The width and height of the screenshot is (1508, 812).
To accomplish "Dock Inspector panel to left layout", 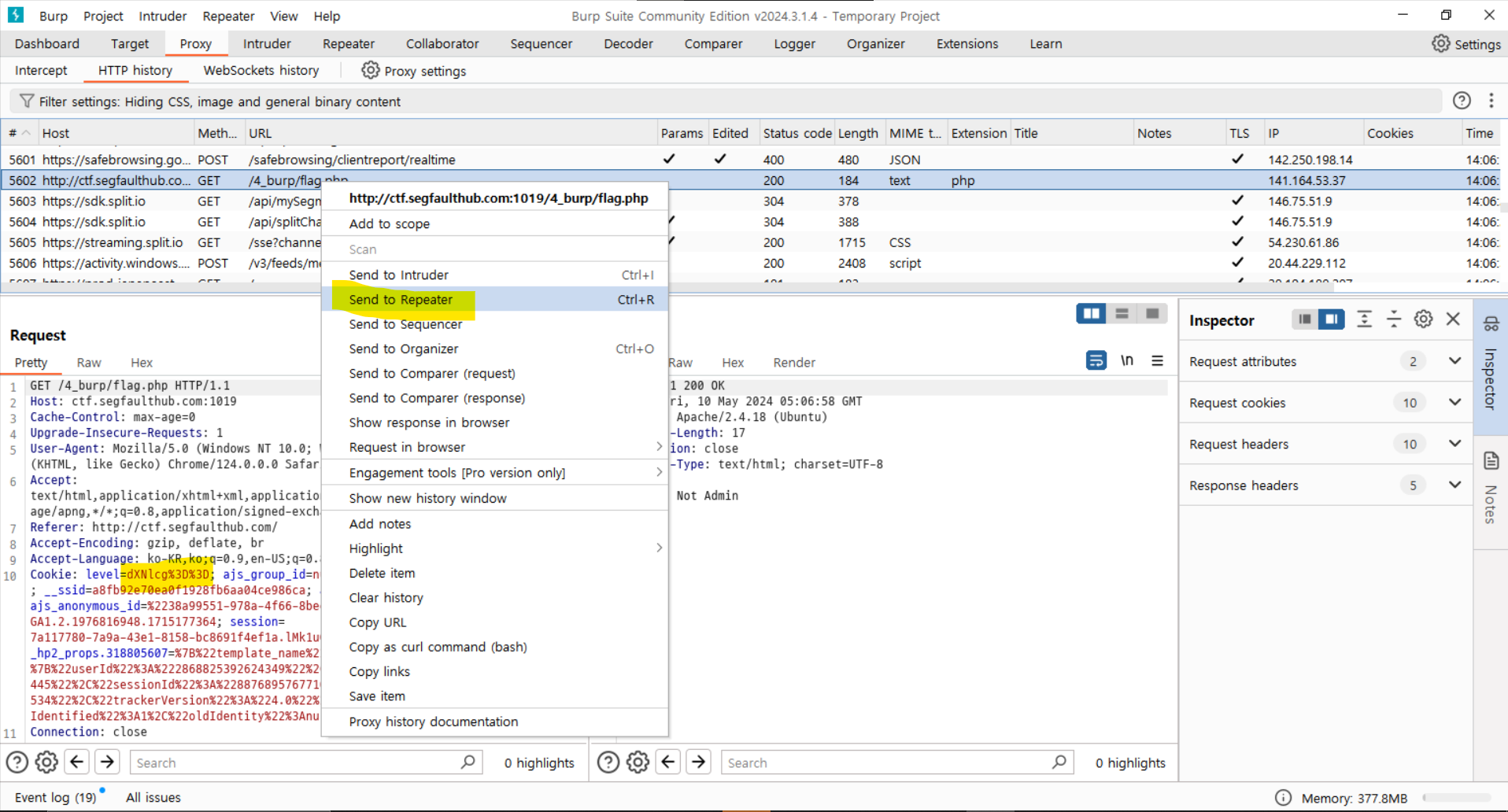I will (1305, 319).
